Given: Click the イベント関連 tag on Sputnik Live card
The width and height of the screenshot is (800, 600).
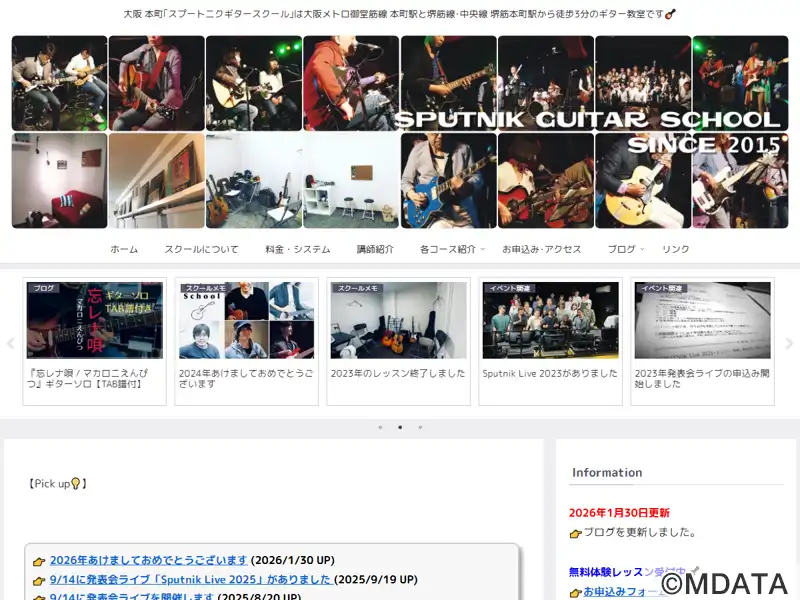Looking at the screenshot, I should [510, 288].
